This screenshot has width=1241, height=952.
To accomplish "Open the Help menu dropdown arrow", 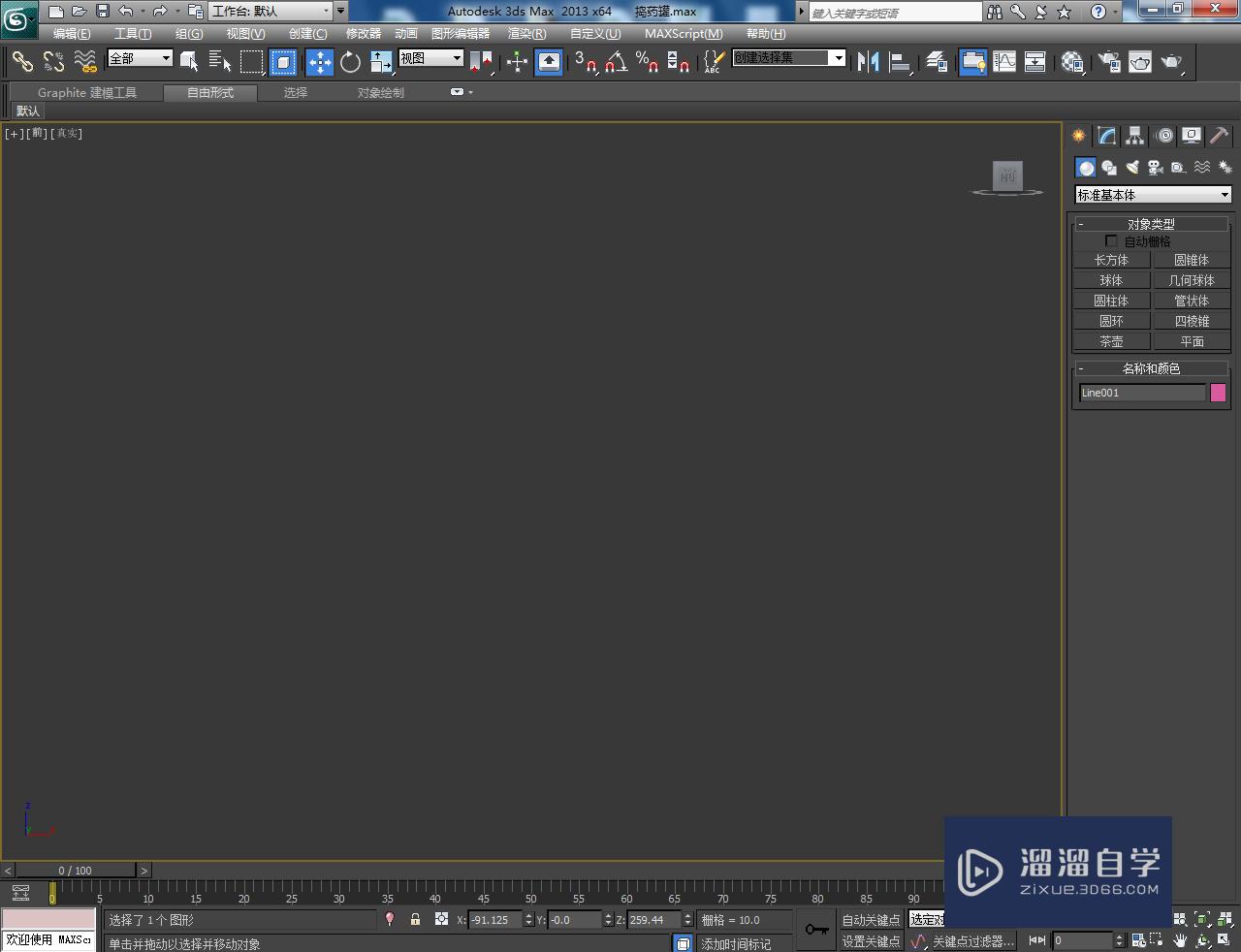I will [1115, 12].
